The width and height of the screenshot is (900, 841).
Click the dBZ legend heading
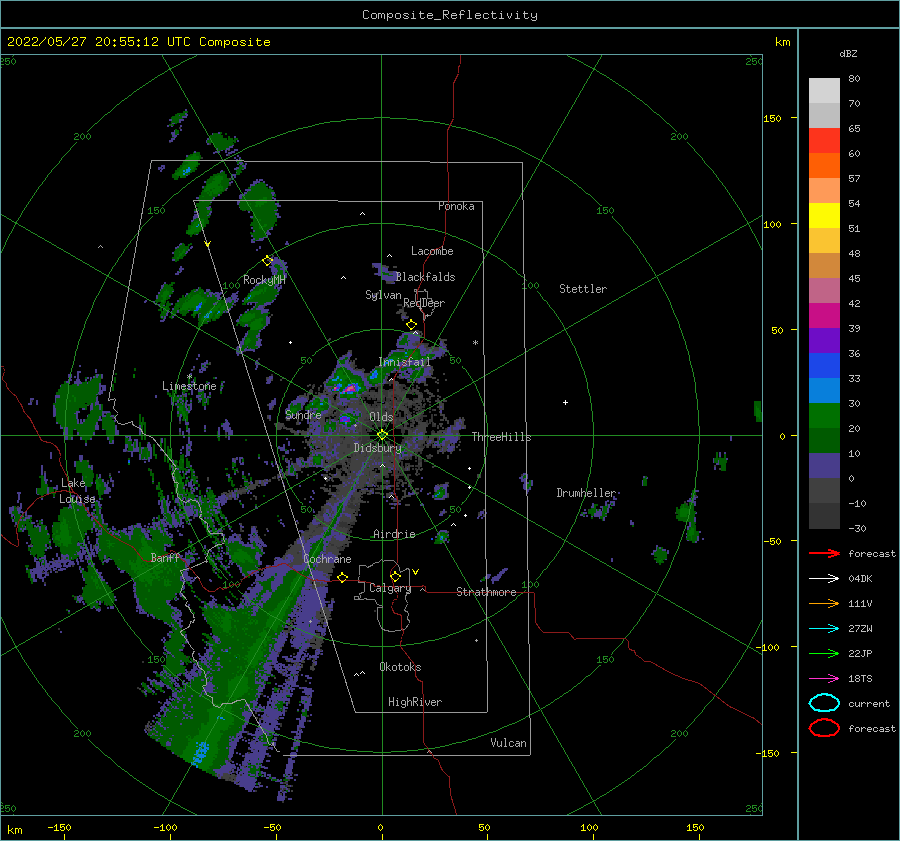[x=848, y=53]
